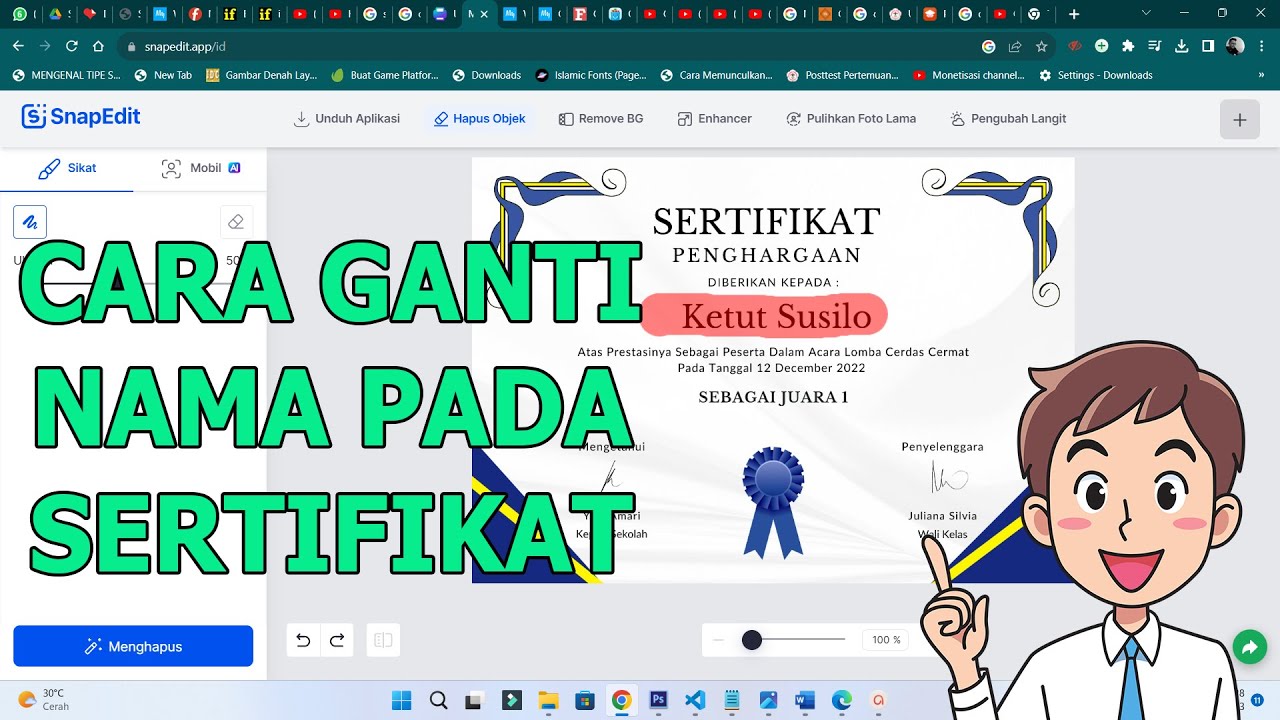1280x720 pixels.
Task: Open File Explorer from taskbar
Action: [548, 700]
